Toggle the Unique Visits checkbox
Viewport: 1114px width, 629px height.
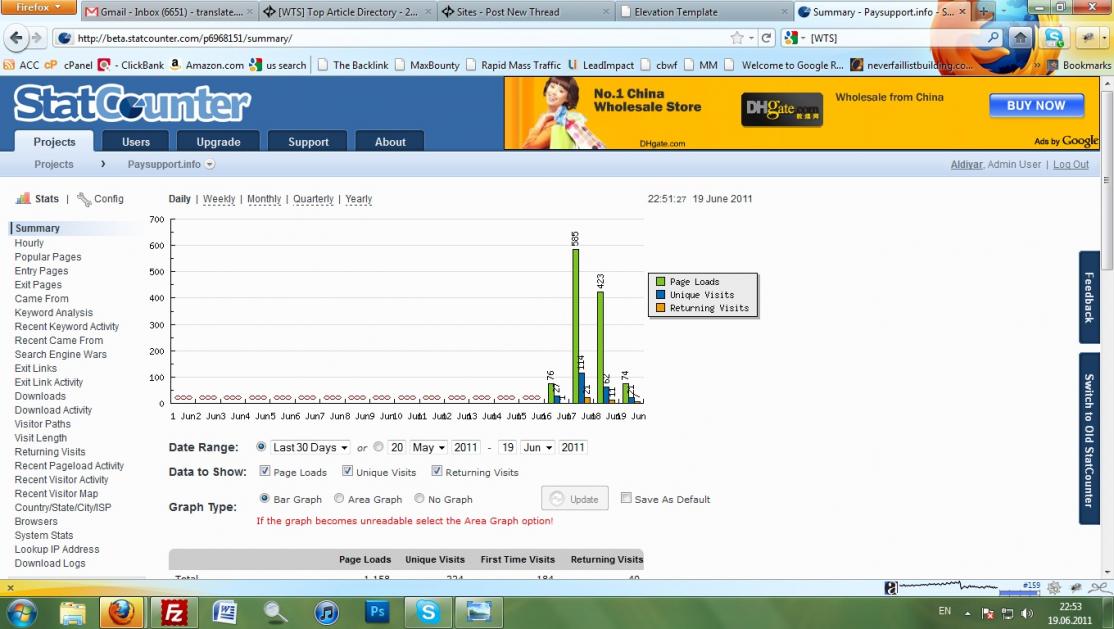pos(347,471)
